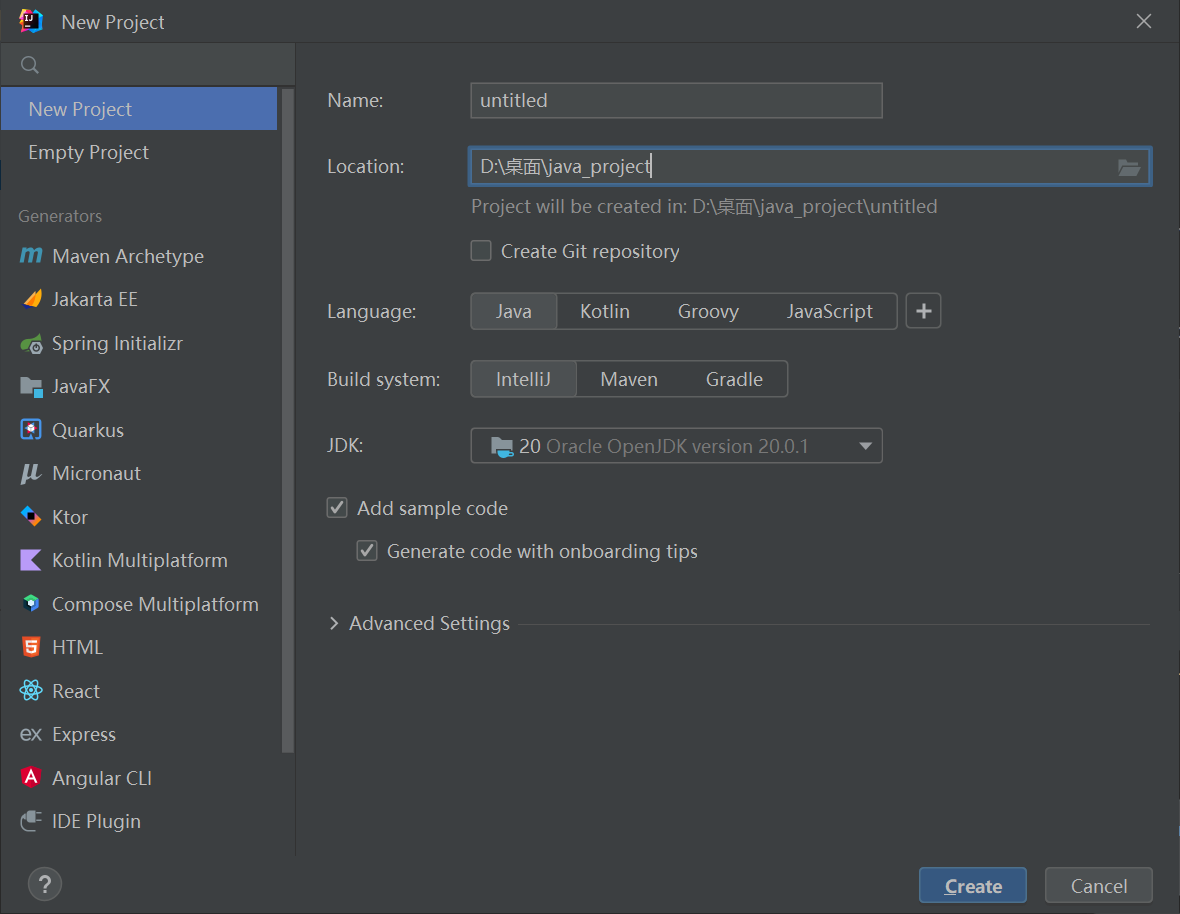Image resolution: width=1180 pixels, height=914 pixels.
Task: Click the JDK folder icon in combo box
Action: tap(502, 446)
